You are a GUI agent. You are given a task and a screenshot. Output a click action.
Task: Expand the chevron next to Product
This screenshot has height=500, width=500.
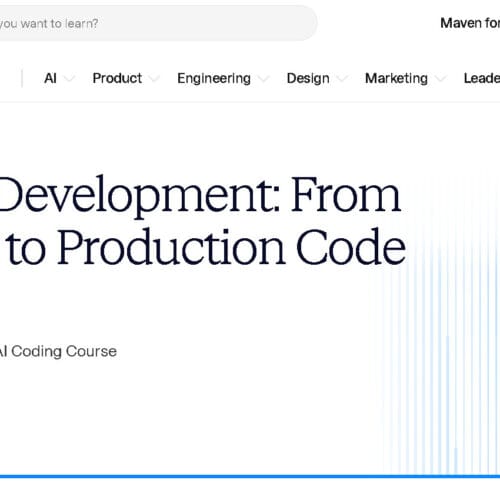click(154, 79)
